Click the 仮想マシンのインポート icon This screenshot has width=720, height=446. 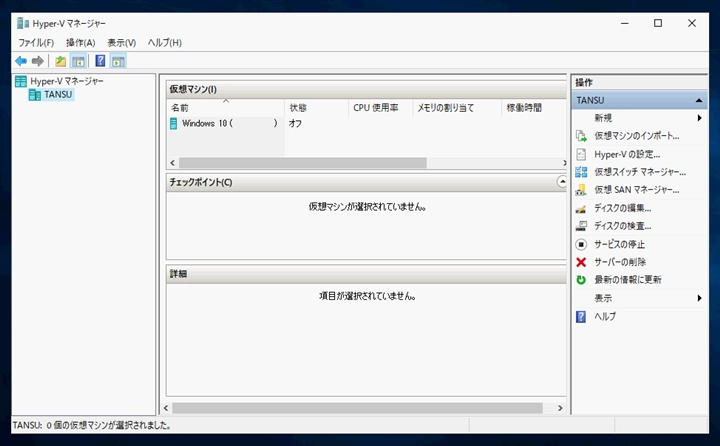(581, 136)
